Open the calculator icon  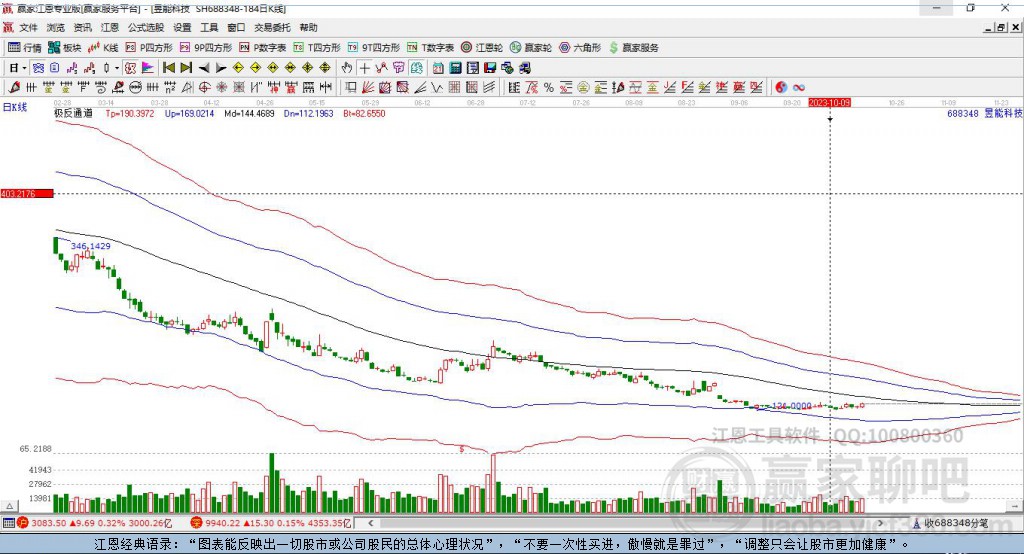point(455,68)
